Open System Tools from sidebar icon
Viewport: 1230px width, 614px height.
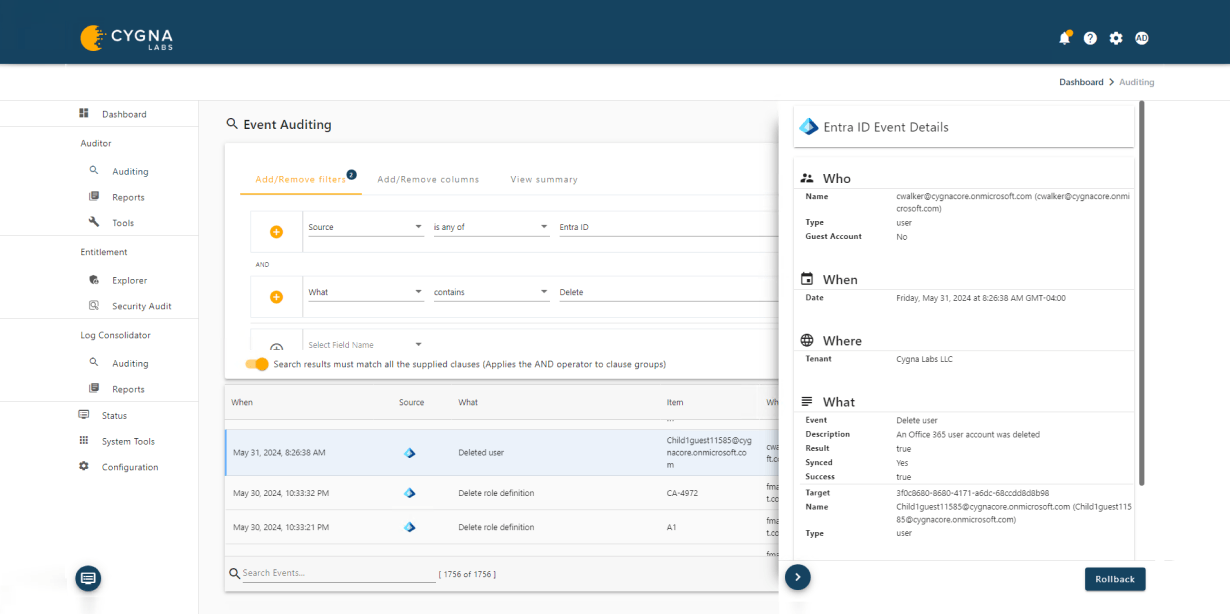(x=85, y=441)
